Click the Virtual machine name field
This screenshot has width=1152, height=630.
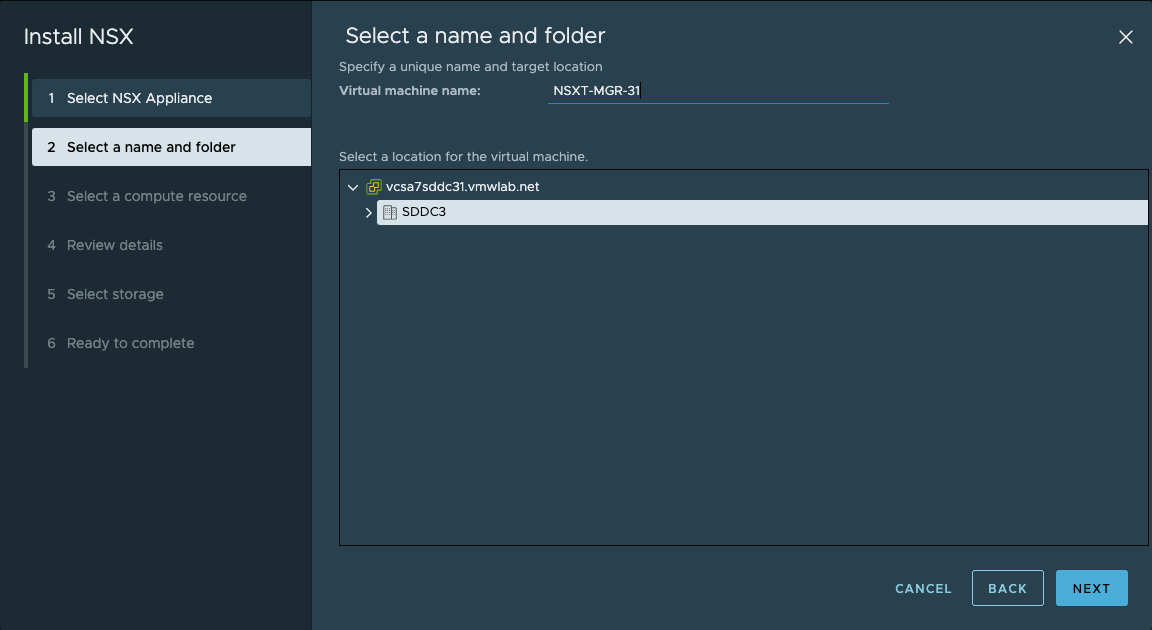click(718, 91)
